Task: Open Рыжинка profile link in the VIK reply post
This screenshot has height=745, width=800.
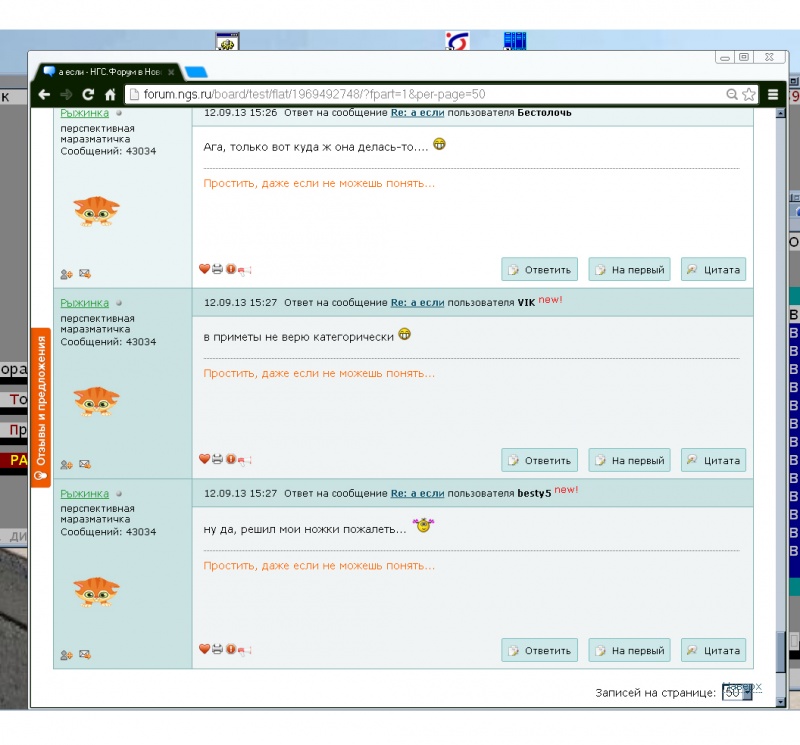Action: tap(85, 303)
